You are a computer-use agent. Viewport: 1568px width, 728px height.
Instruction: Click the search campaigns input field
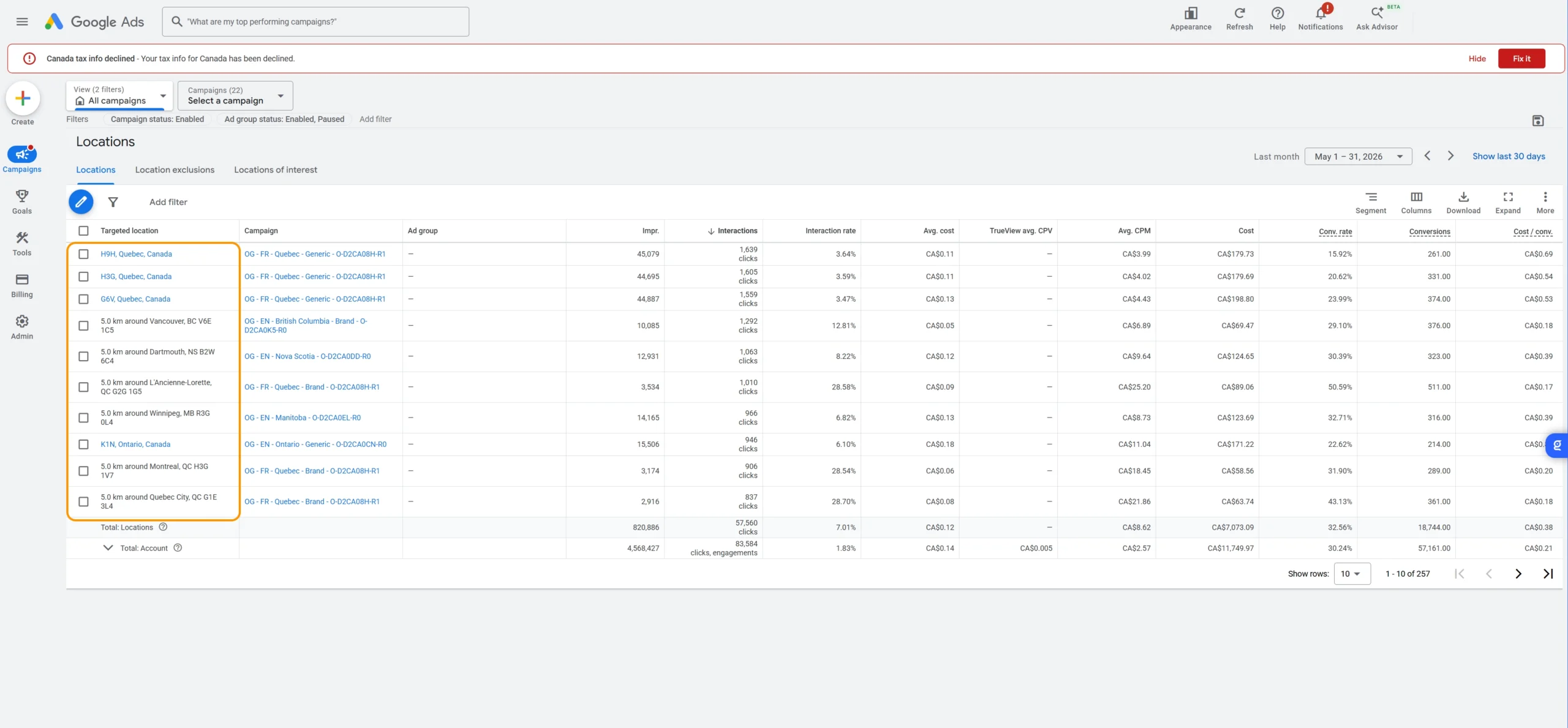[x=315, y=21]
